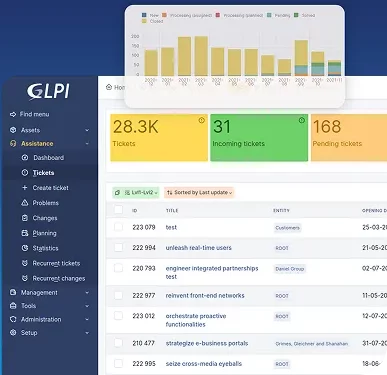Open the Planning menu item
Image resolution: width=387 pixels, height=375 pixels.
click(x=44, y=233)
